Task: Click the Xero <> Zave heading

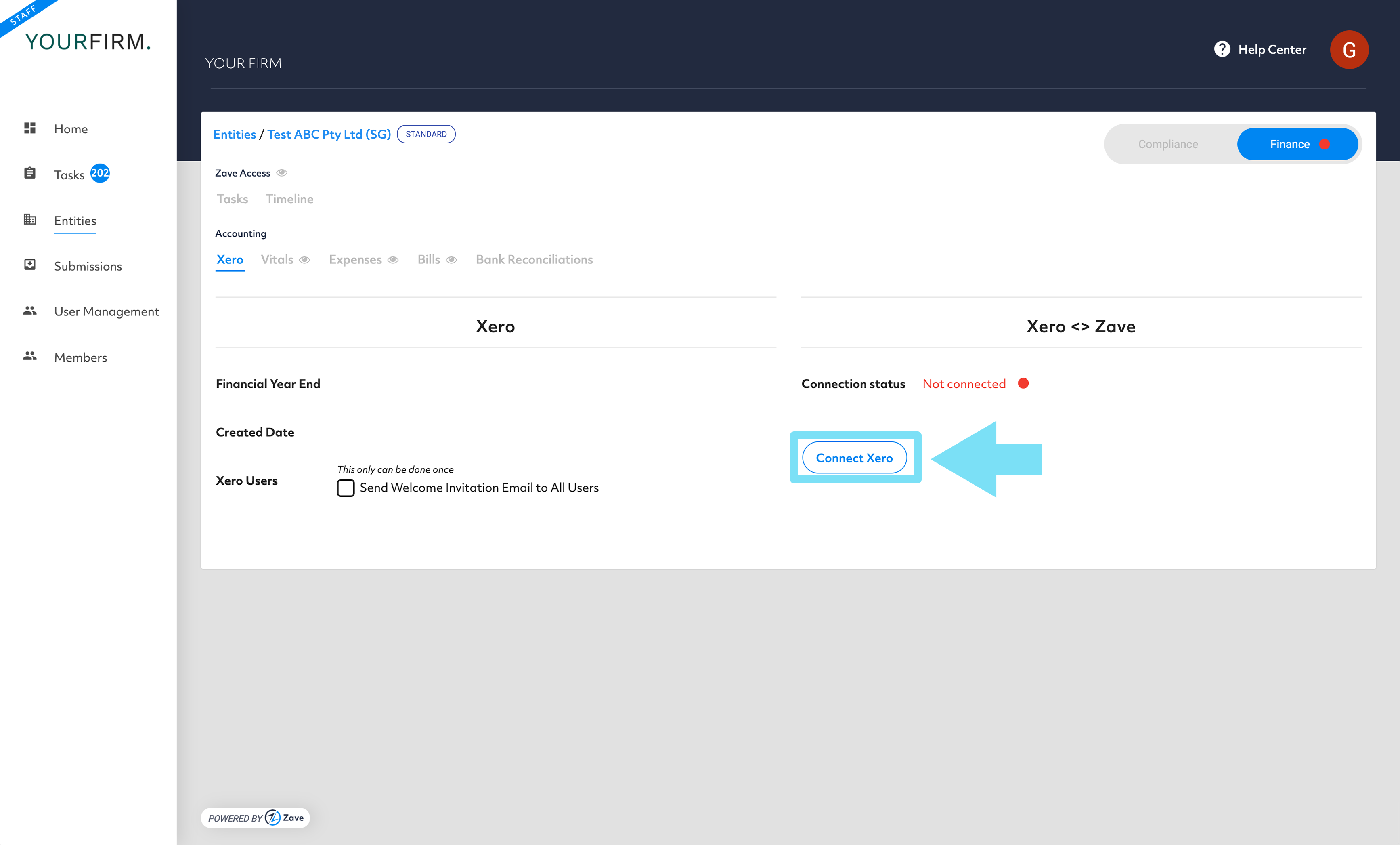Action: 1081,326
